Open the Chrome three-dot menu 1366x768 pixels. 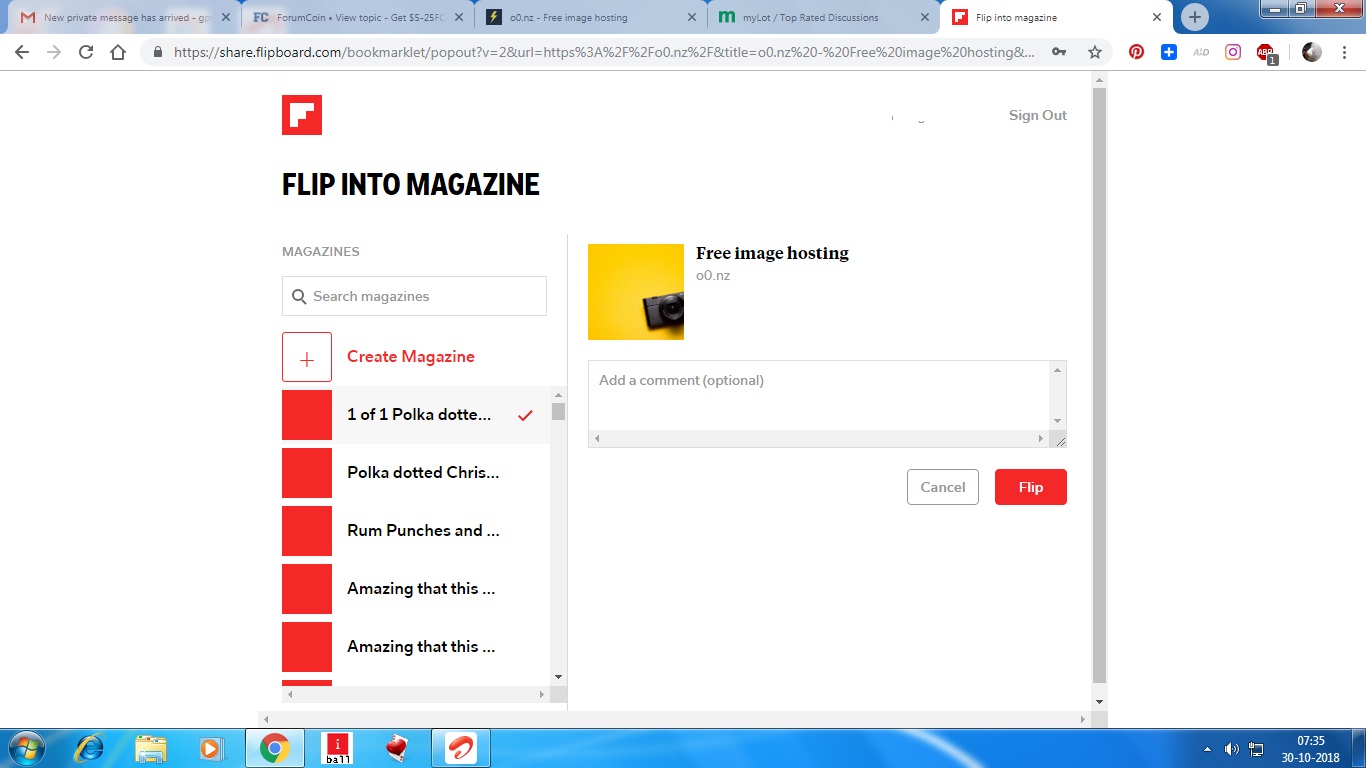point(1344,51)
